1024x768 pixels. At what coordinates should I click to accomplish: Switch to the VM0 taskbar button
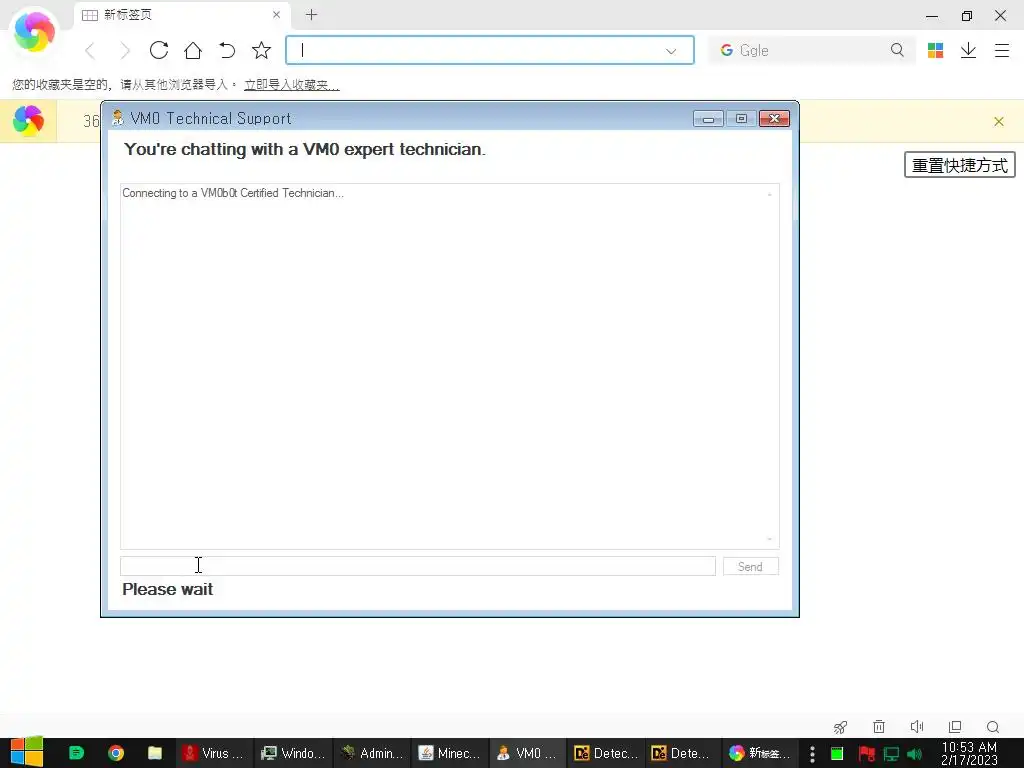coord(526,753)
